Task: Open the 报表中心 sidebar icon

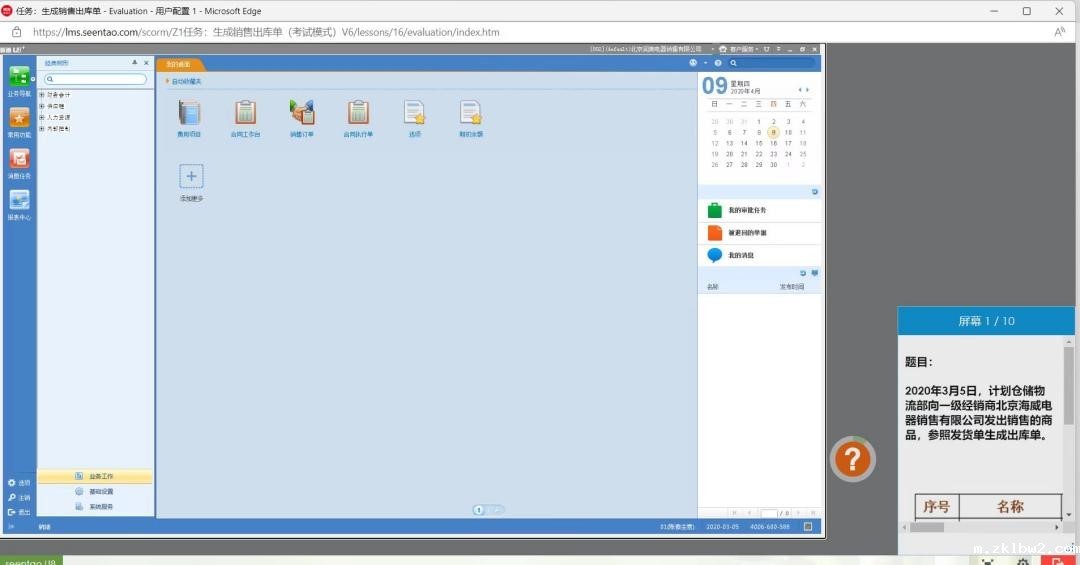Action: tap(19, 200)
